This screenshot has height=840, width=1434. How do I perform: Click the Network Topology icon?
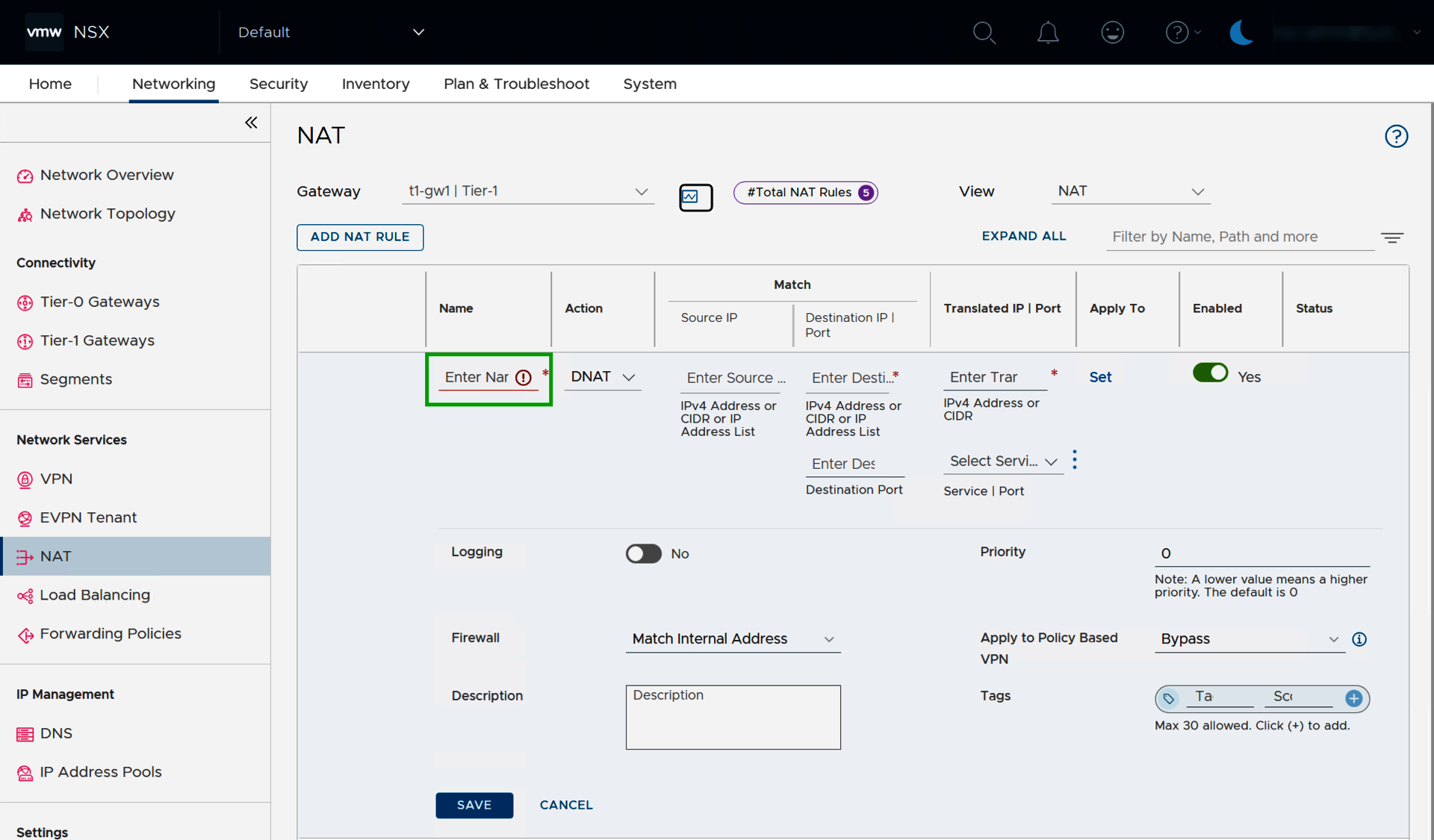click(25, 214)
